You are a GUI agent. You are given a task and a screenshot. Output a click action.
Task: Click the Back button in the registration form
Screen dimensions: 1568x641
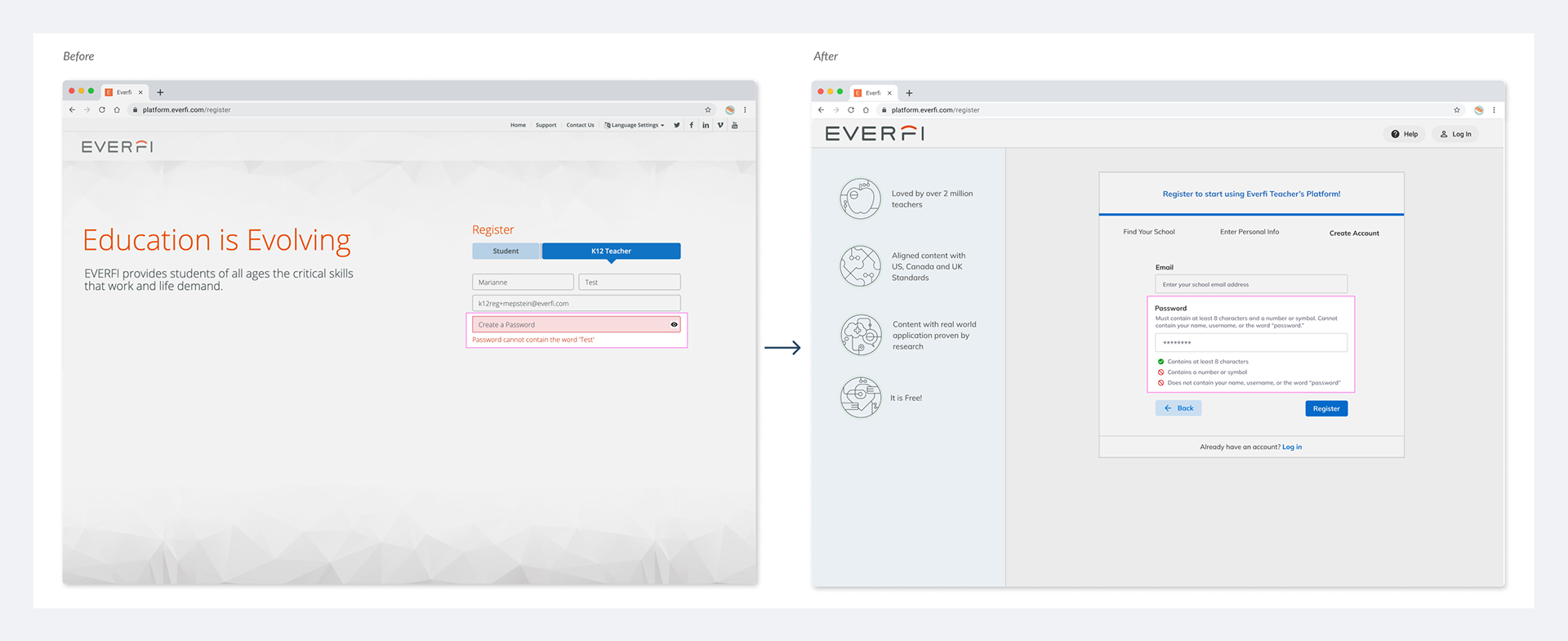[x=1178, y=408]
